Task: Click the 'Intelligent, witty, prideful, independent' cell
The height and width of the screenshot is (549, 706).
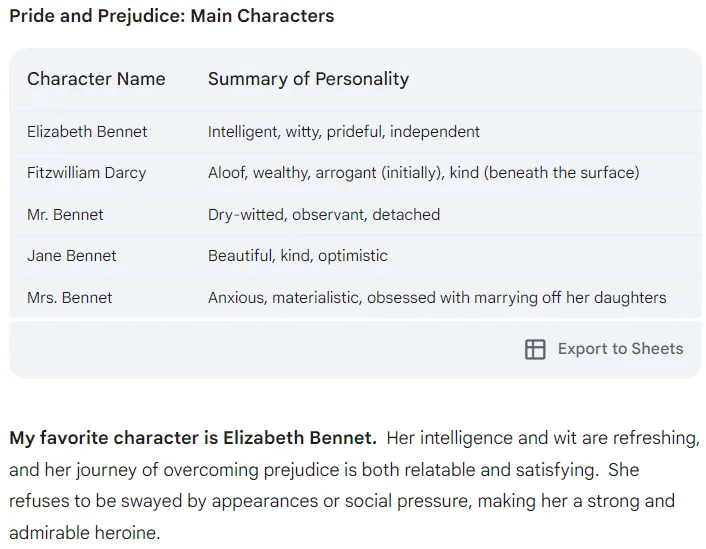Action: click(x=344, y=132)
